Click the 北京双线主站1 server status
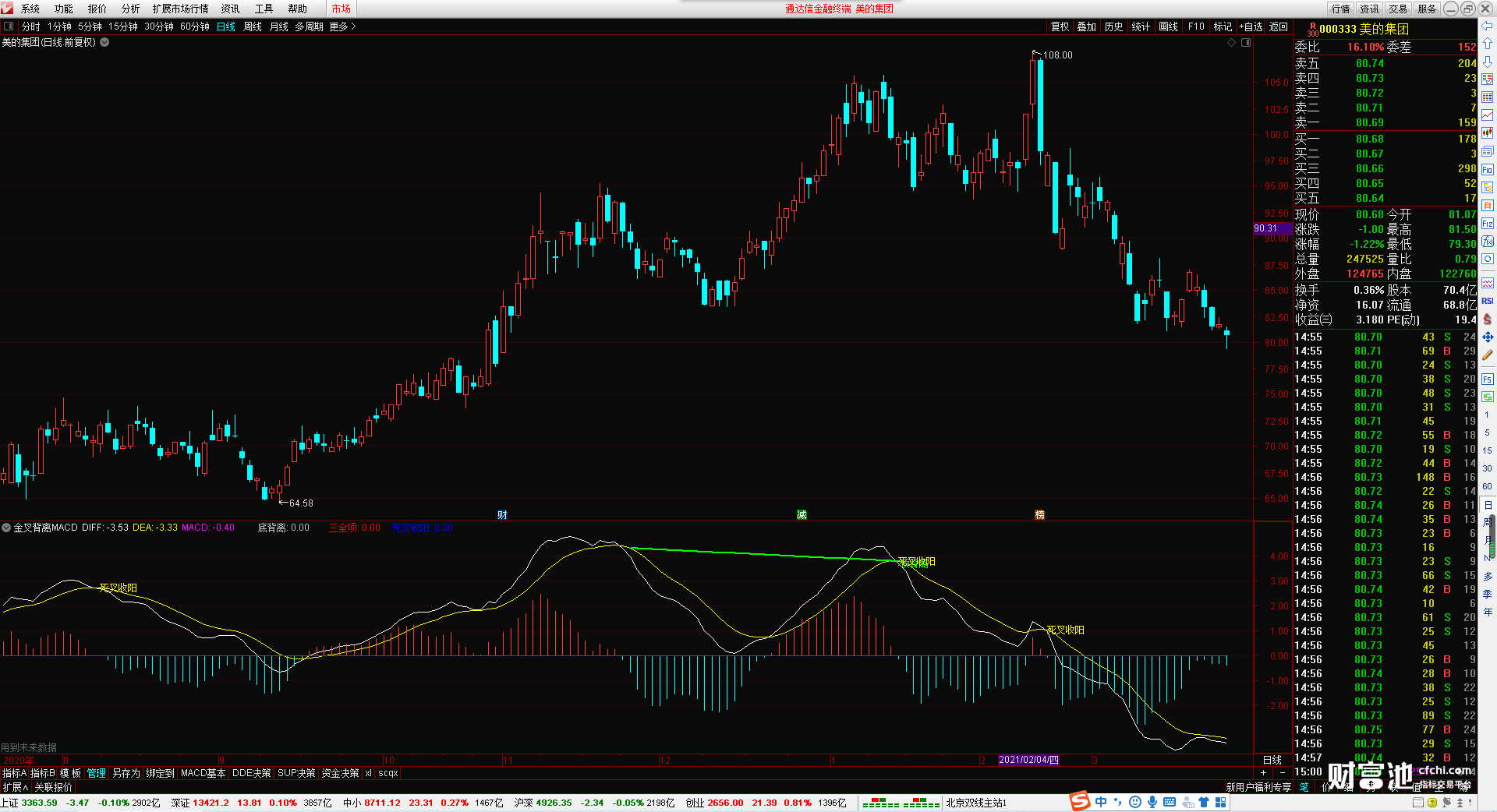Viewport: 1497px width, 812px height. point(976,803)
